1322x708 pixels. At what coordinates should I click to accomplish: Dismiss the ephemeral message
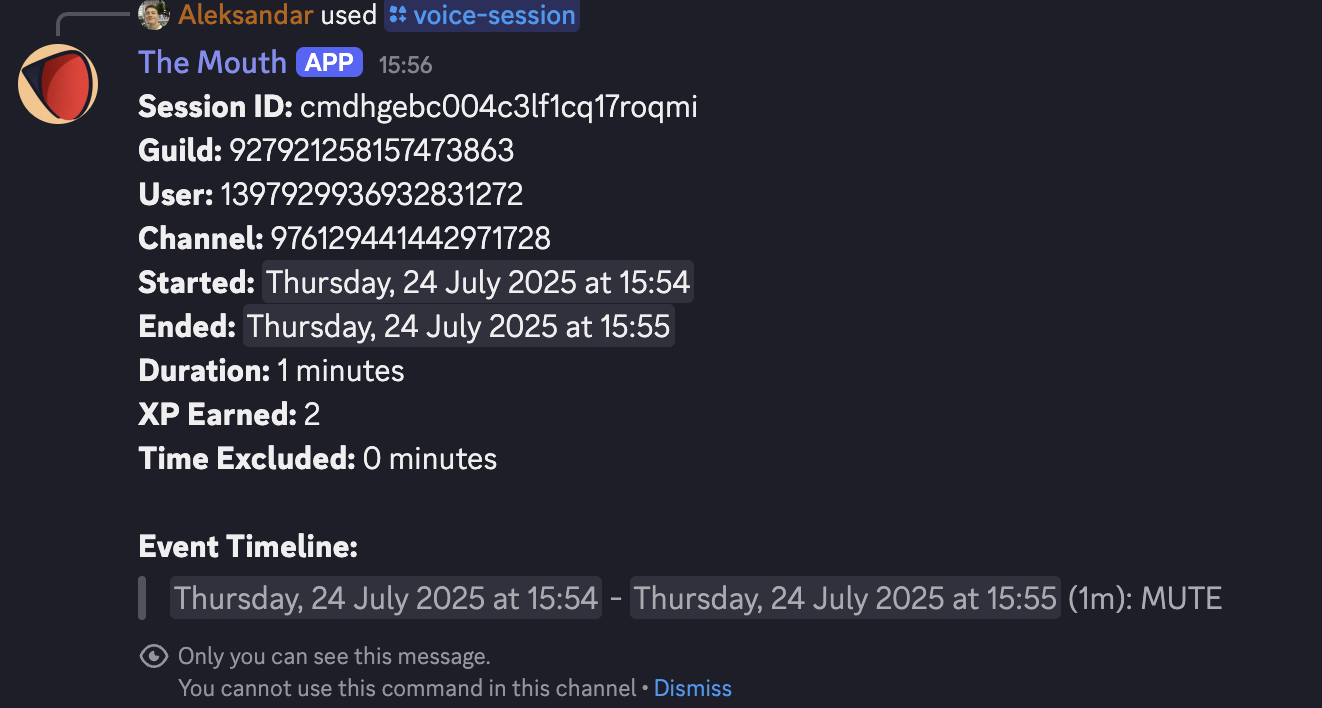693,688
